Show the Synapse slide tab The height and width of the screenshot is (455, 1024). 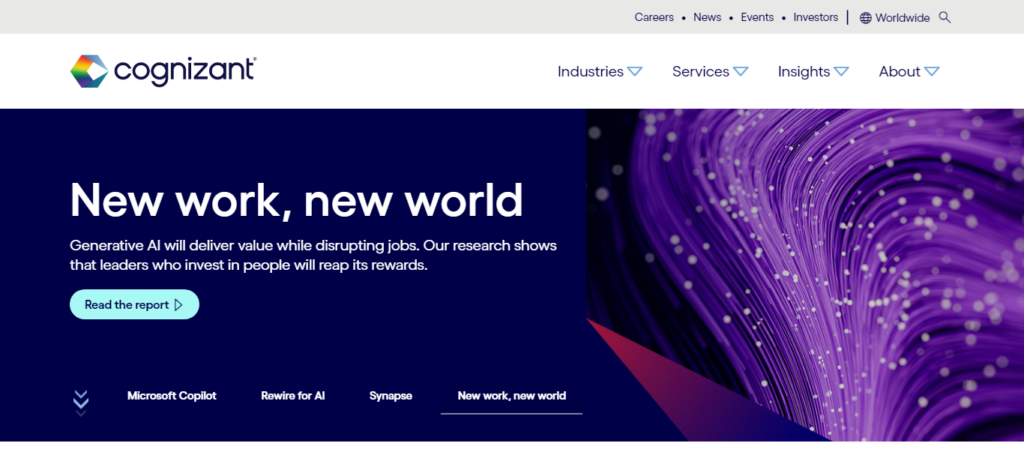(390, 396)
